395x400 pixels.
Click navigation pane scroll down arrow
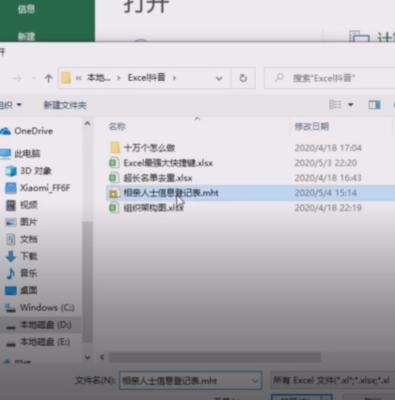[x=87, y=357]
